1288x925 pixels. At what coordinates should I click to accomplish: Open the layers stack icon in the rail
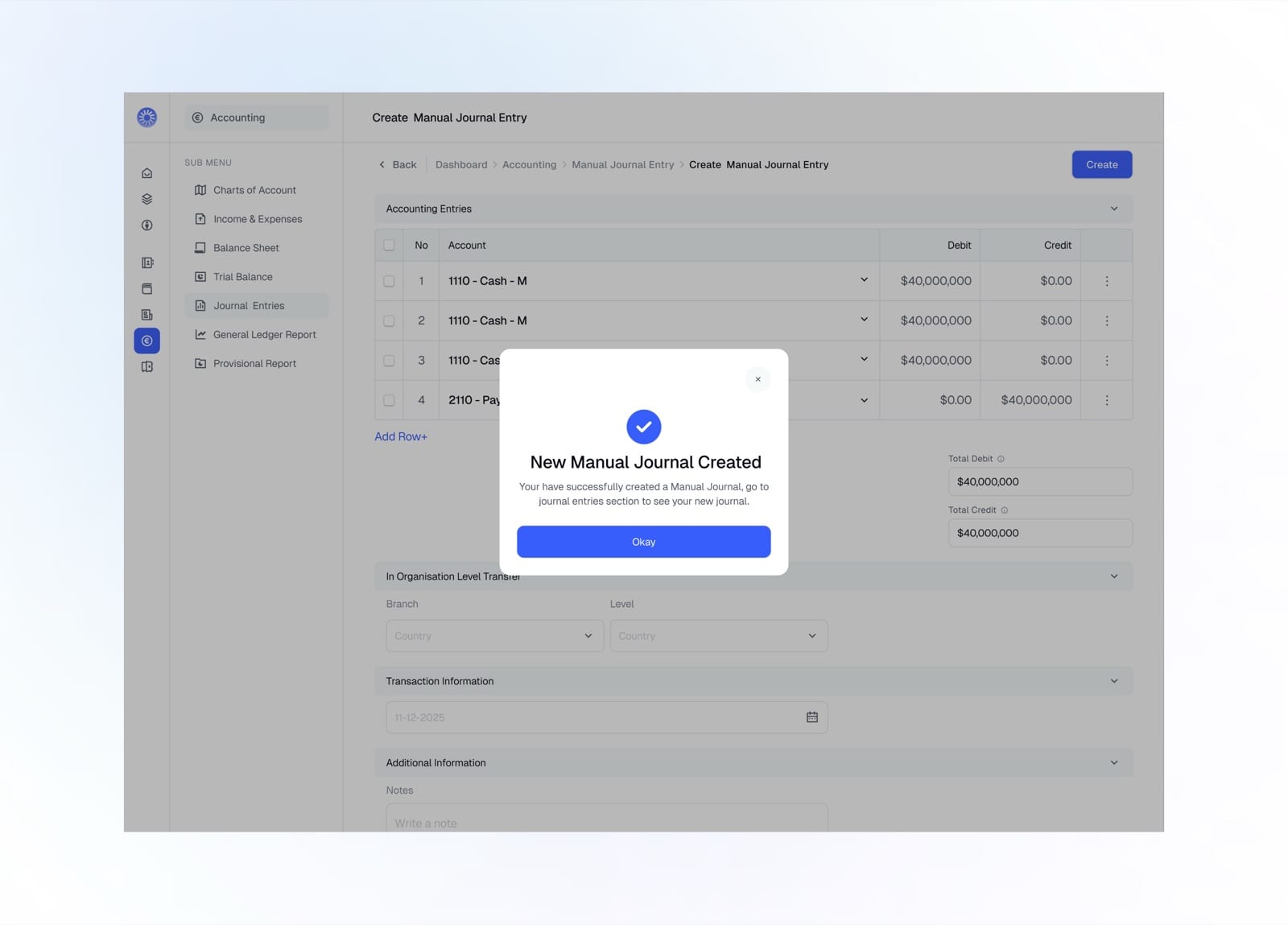147,199
